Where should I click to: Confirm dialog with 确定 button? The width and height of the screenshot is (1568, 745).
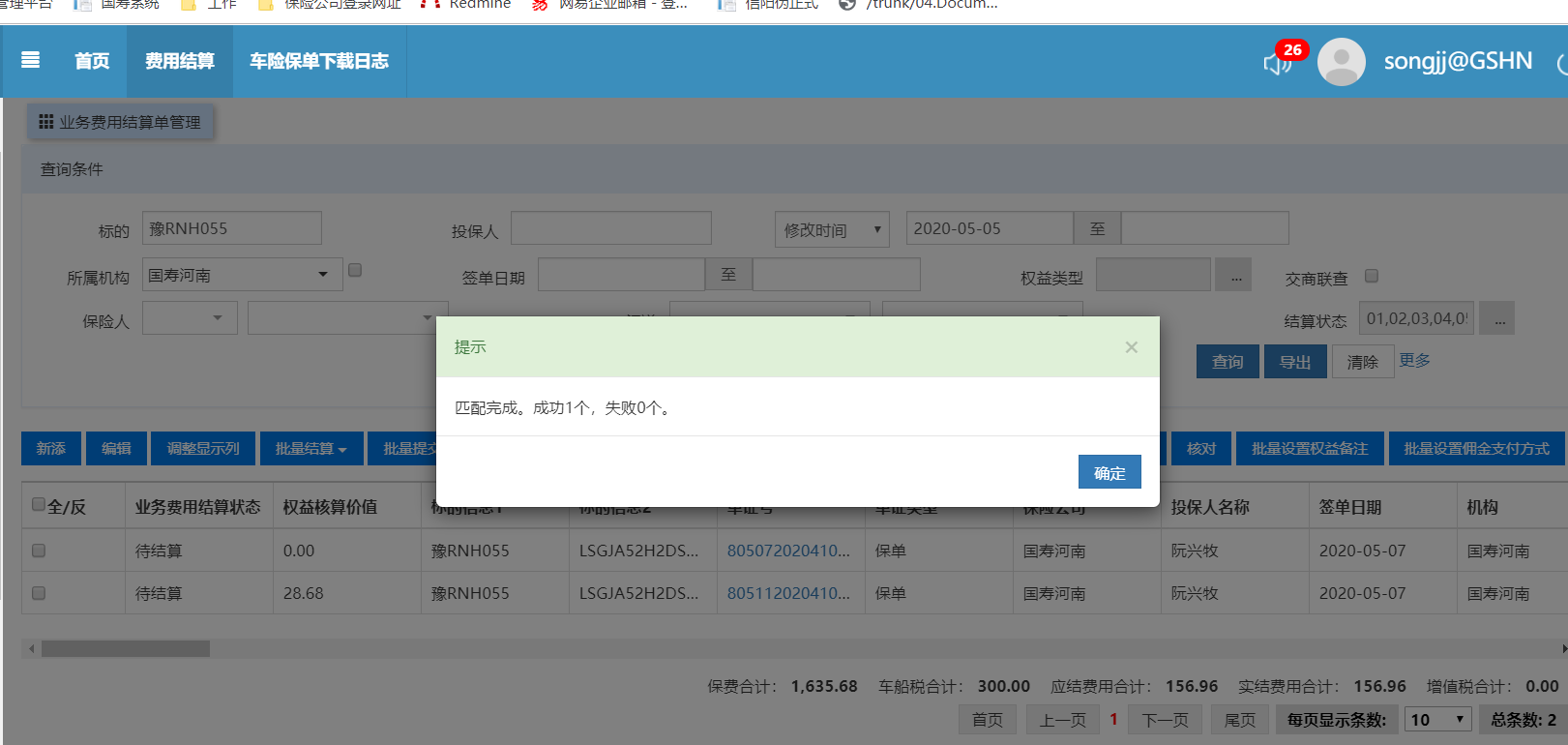1109,472
